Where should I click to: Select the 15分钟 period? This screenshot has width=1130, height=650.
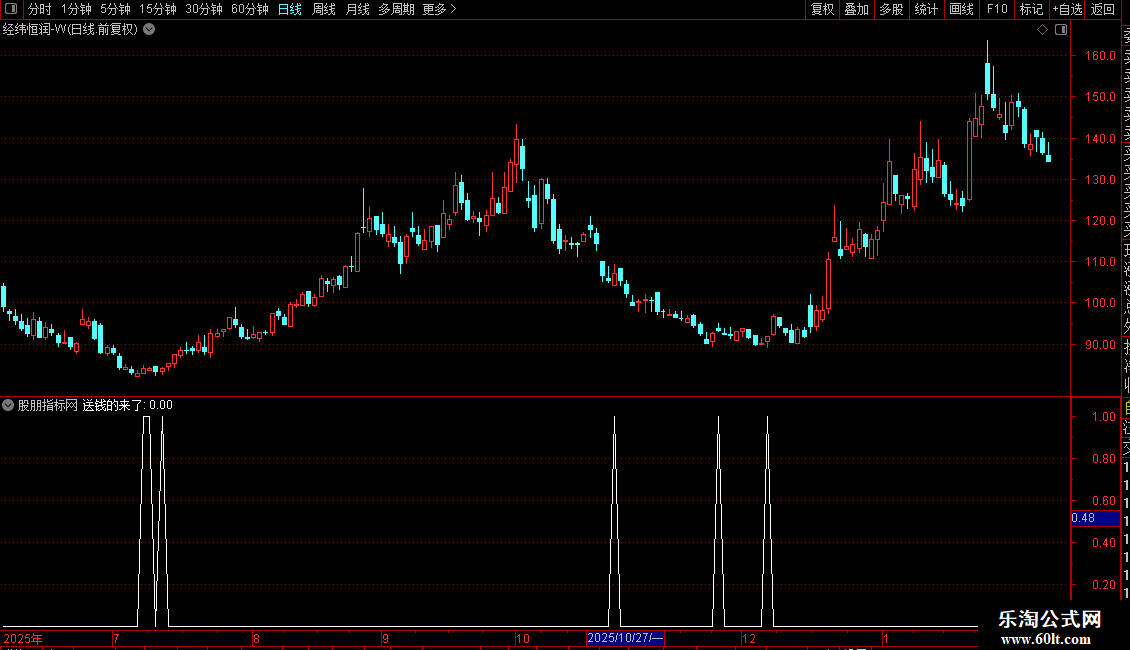(x=158, y=9)
